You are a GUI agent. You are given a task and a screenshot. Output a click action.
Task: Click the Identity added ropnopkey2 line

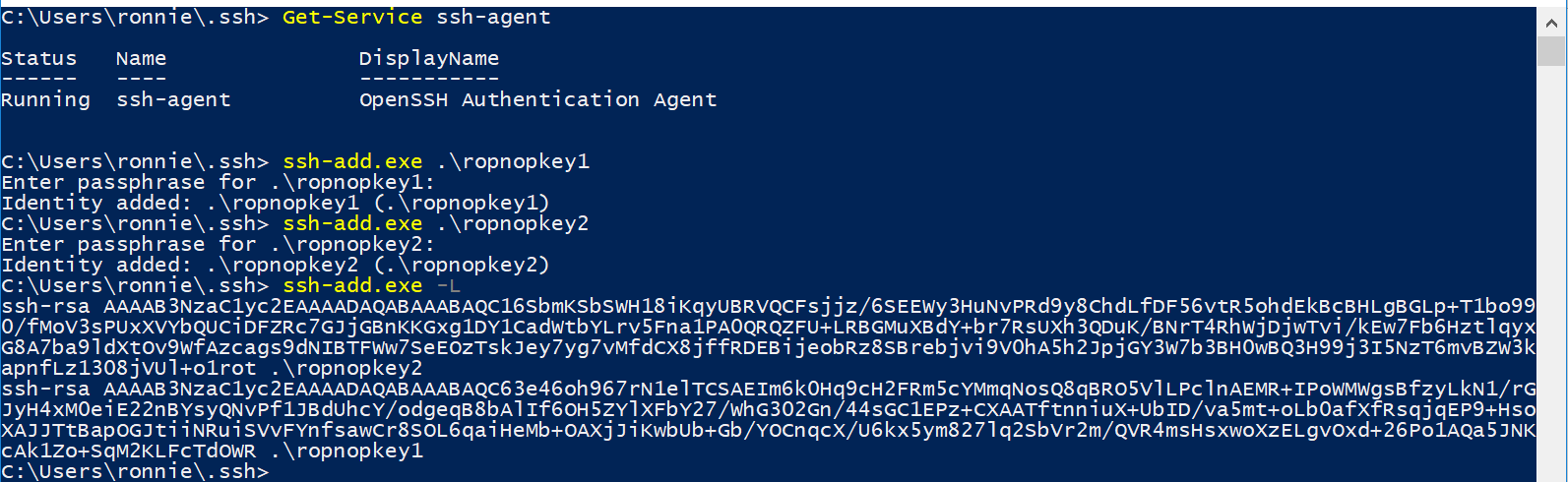276,266
